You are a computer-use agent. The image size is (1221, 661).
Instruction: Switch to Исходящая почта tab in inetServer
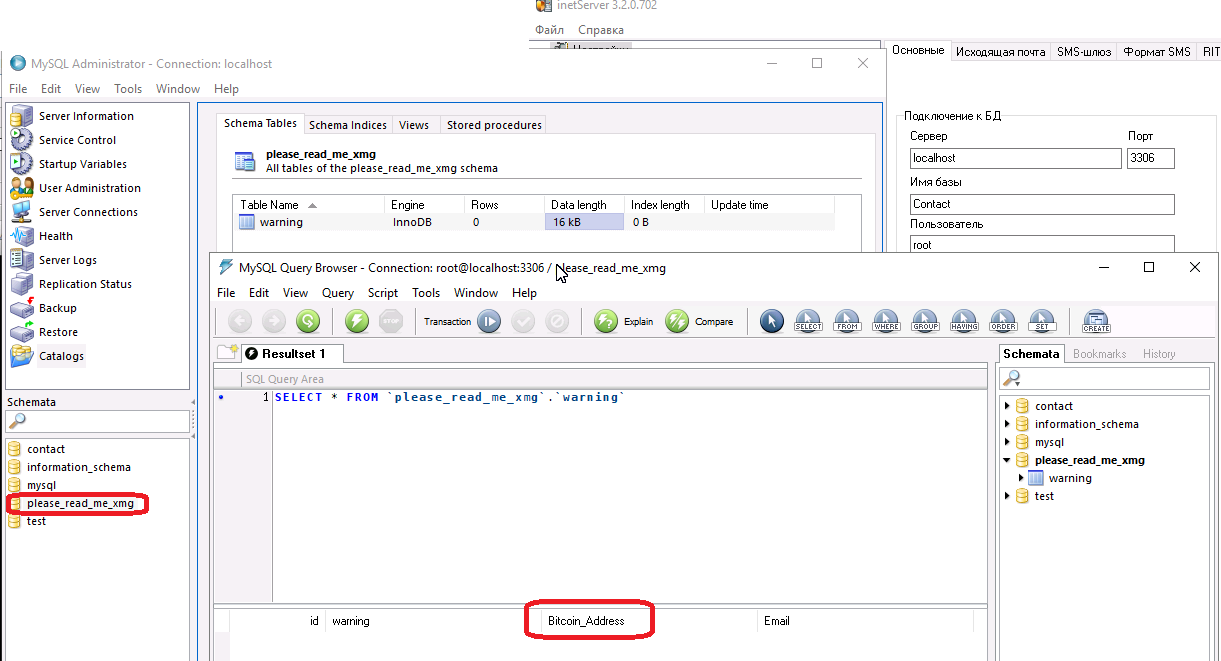coord(1001,52)
